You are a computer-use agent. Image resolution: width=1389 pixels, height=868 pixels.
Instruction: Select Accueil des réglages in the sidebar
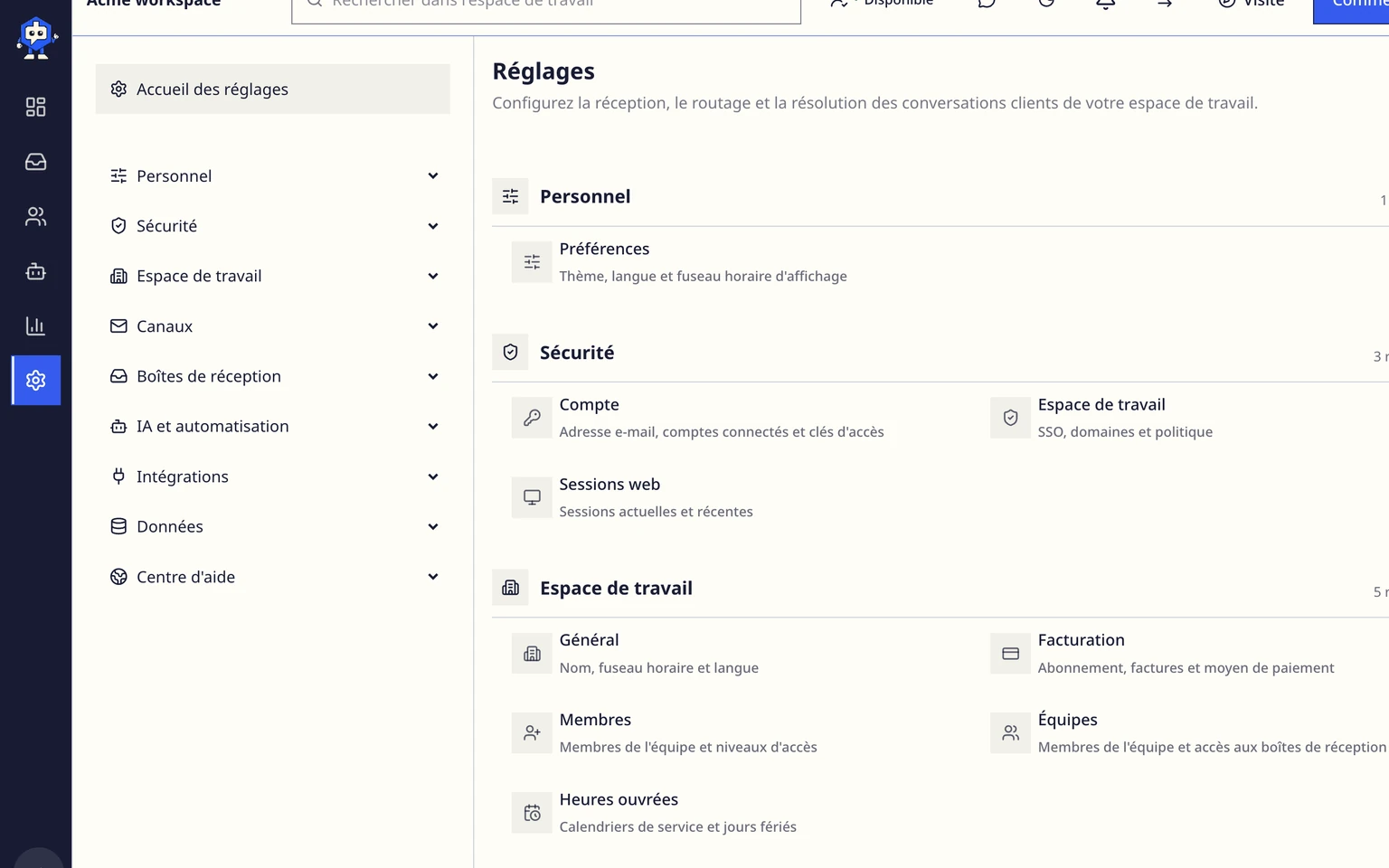273,90
